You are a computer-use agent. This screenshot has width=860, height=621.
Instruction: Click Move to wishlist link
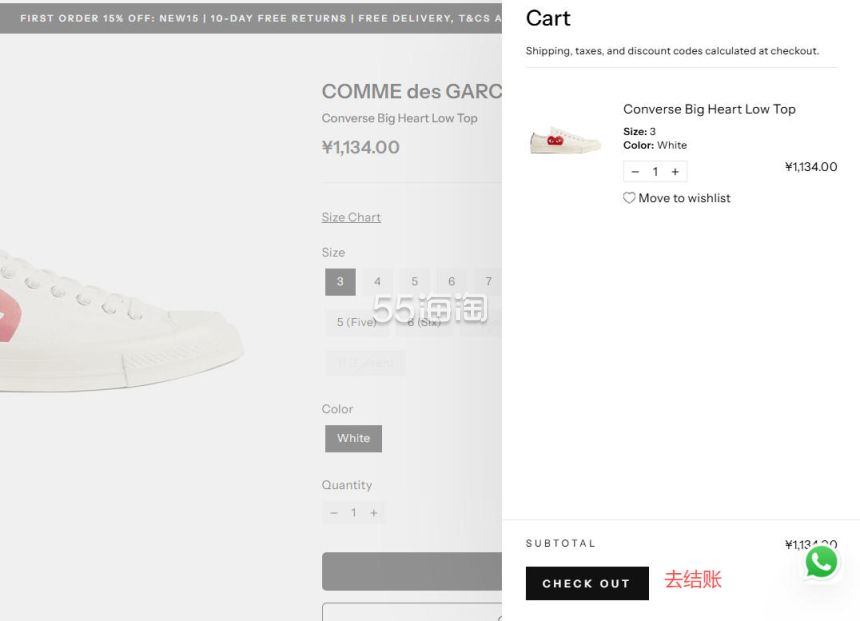(684, 198)
